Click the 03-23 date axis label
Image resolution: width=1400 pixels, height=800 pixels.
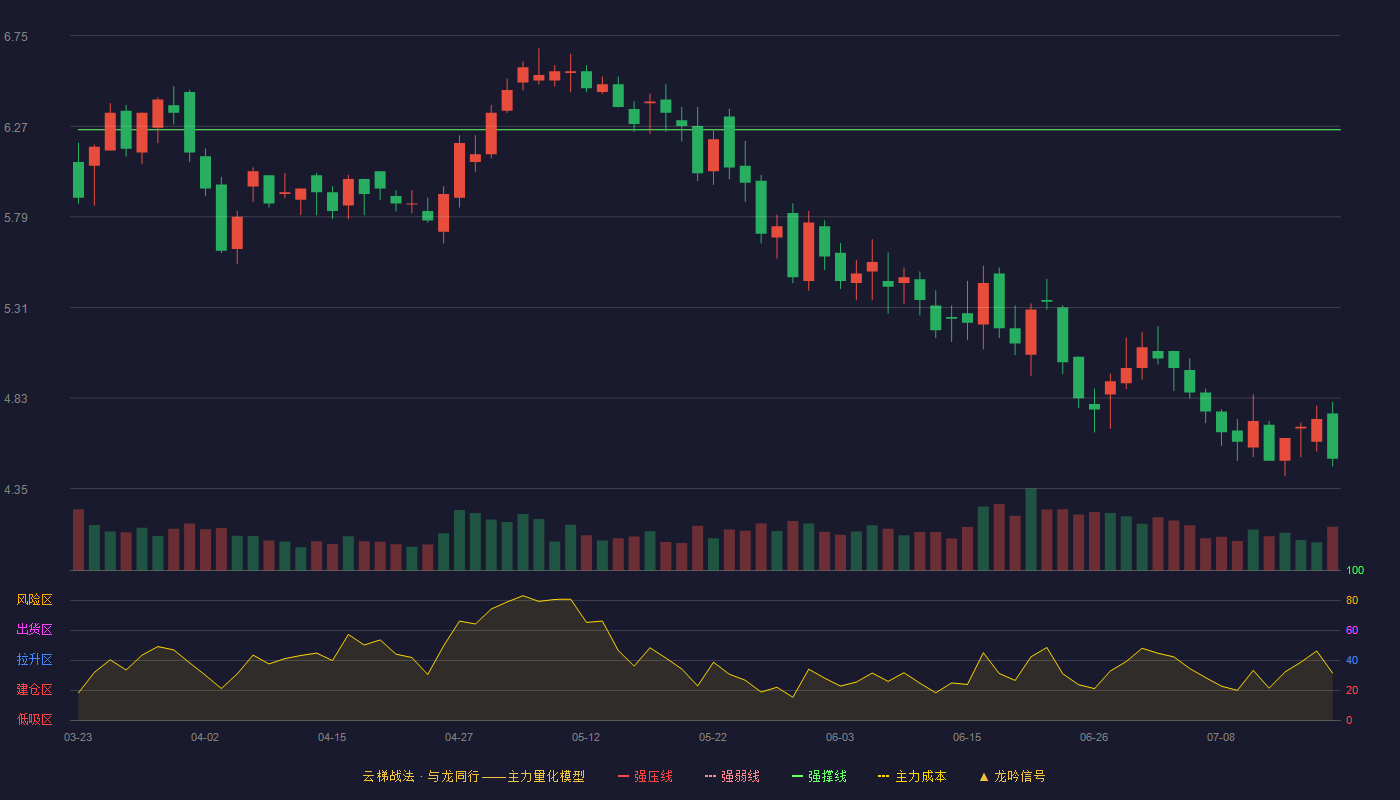(x=78, y=737)
